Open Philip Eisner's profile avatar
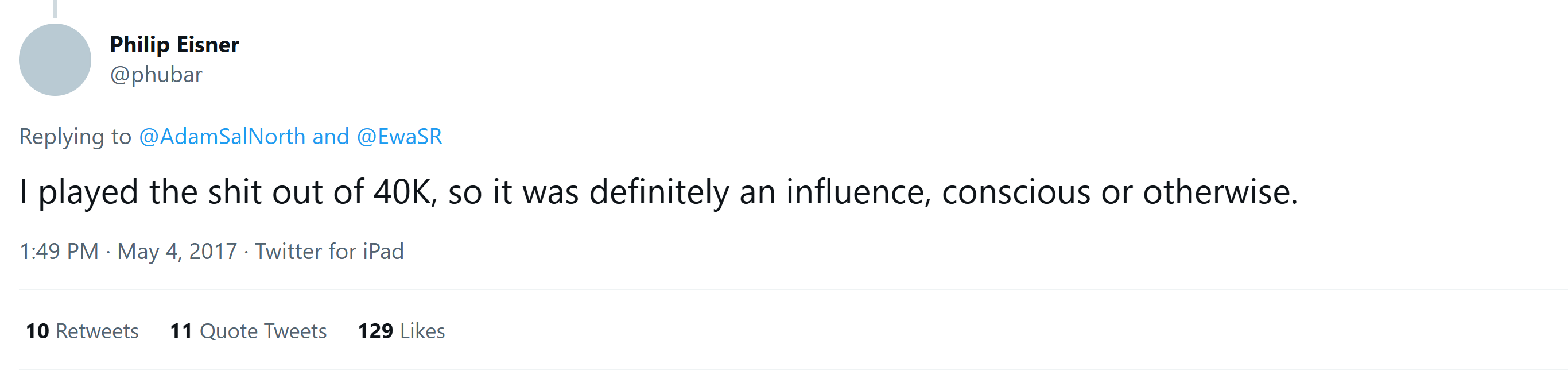This screenshot has height=371, width=1568. (x=55, y=60)
